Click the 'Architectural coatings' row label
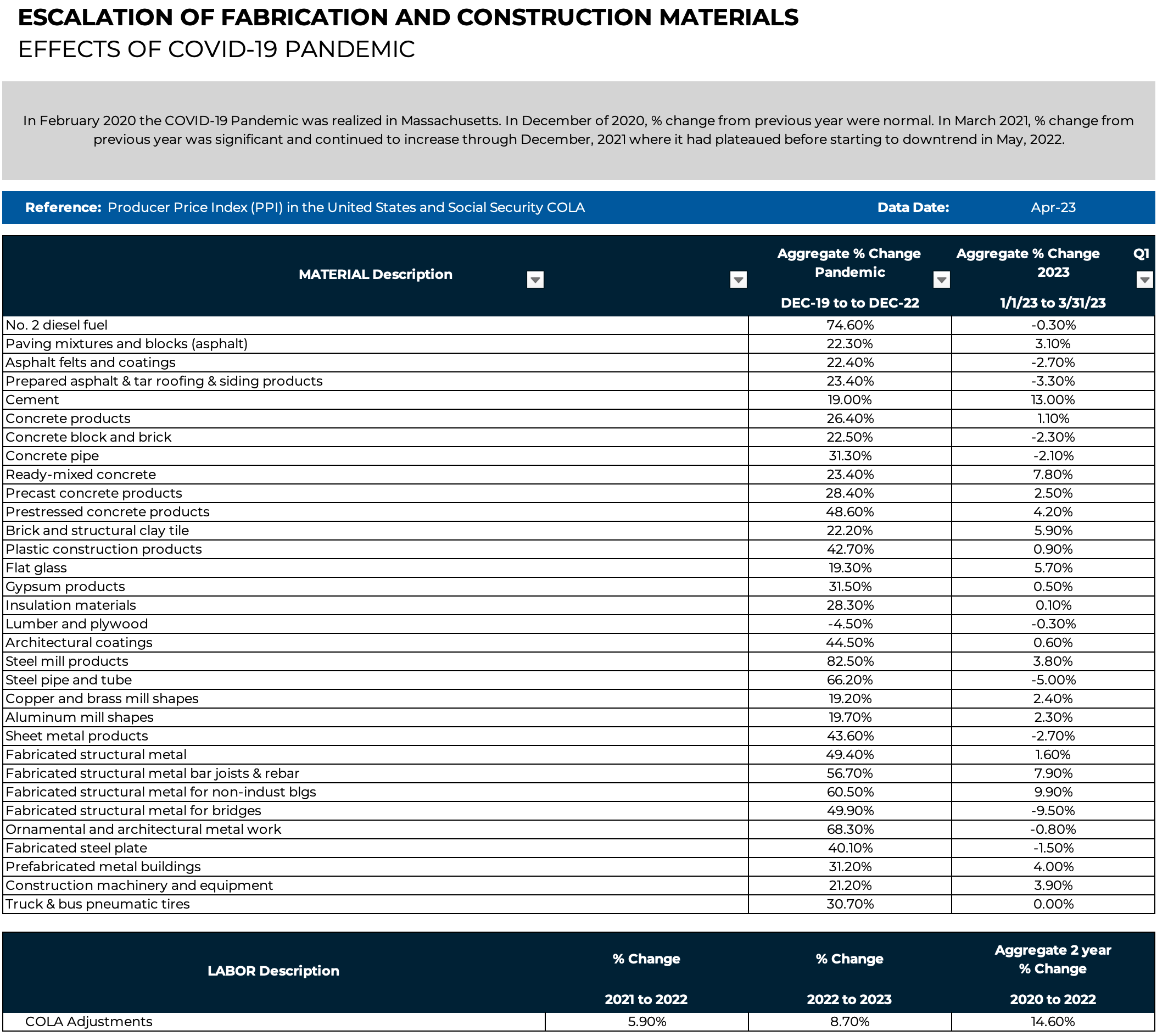This screenshot has height=1036, width=1157. pyautogui.click(x=79, y=643)
